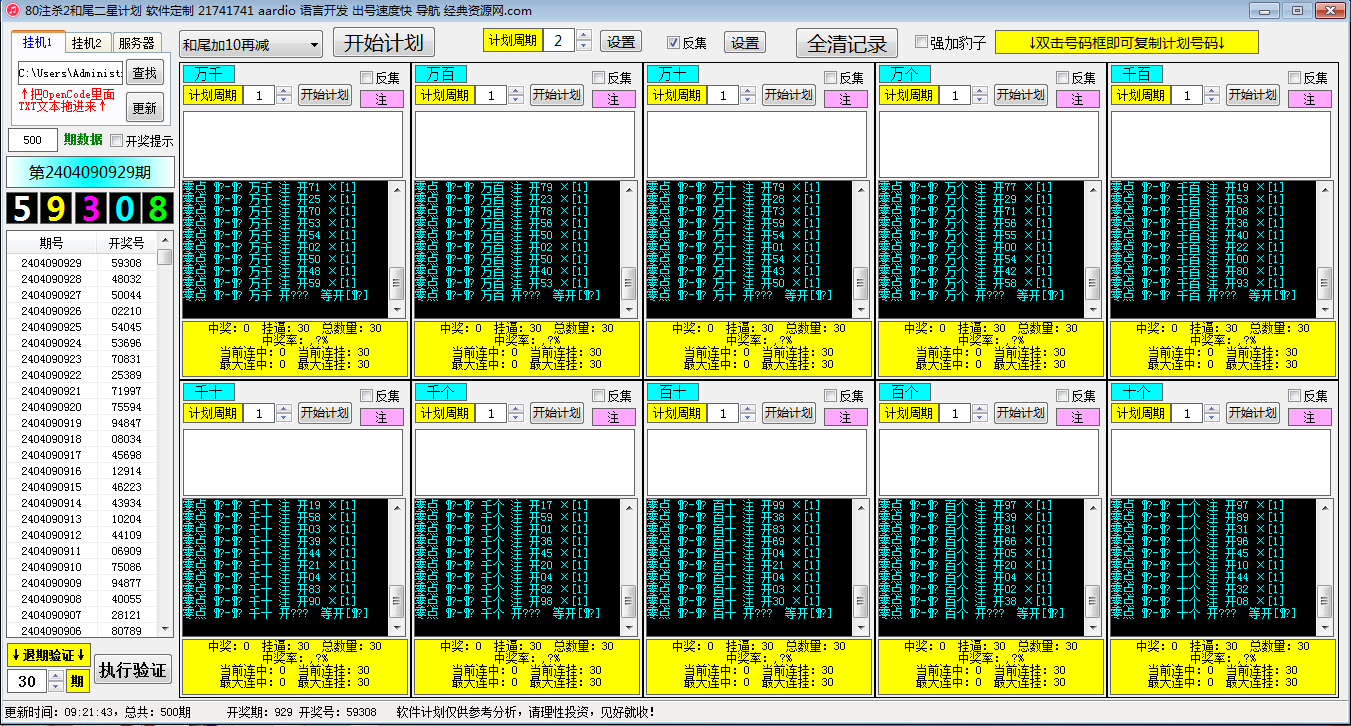Click the 第2404090929期 issue label
Screen dimensions: 1351x726
point(90,172)
